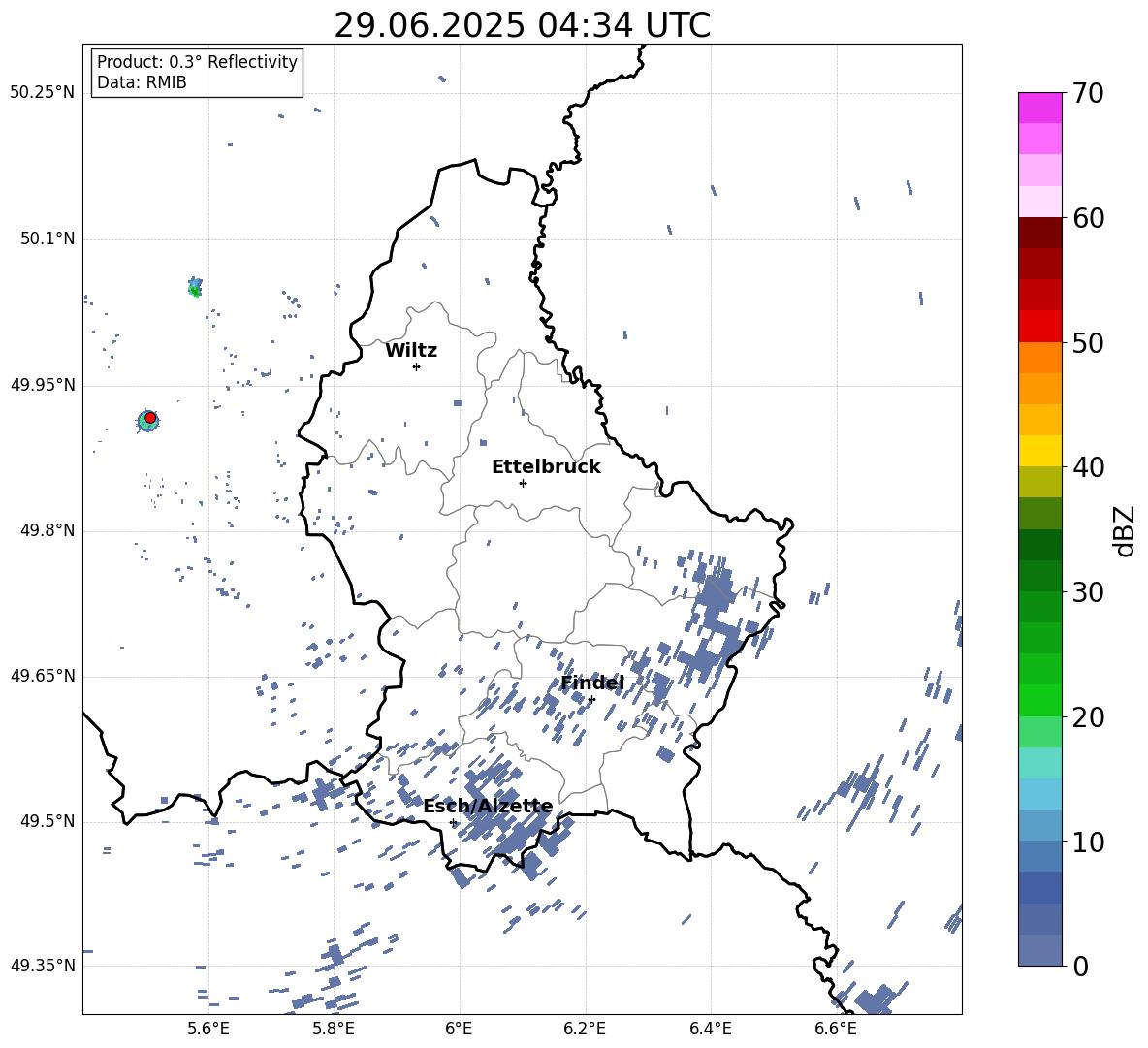1148x1048 pixels.
Task: Click the 49.65°N latitude label
Action: pyautogui.click(x=42, y=676)
